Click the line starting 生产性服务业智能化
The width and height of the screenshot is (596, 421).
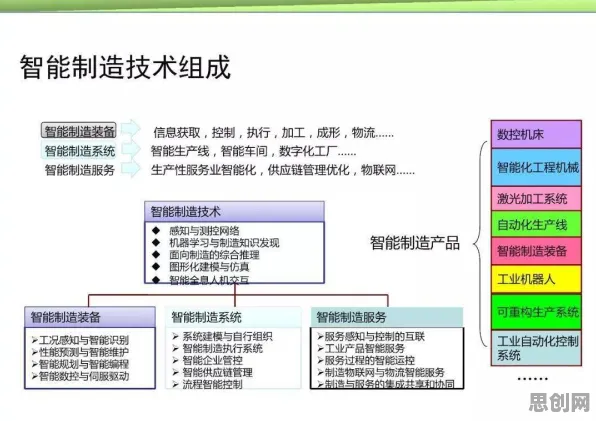[283, 170]
